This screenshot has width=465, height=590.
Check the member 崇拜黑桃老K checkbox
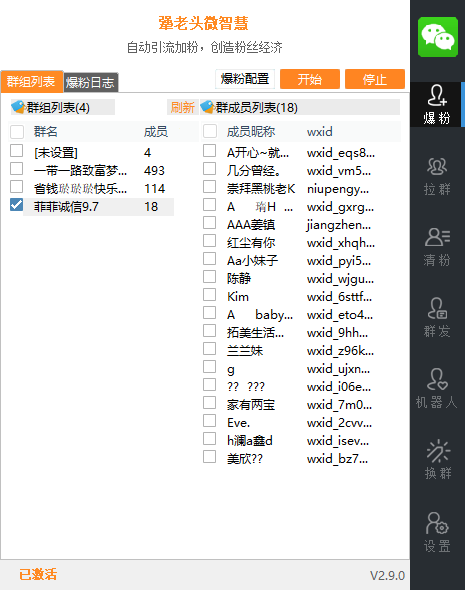click(x=210, y=187)
